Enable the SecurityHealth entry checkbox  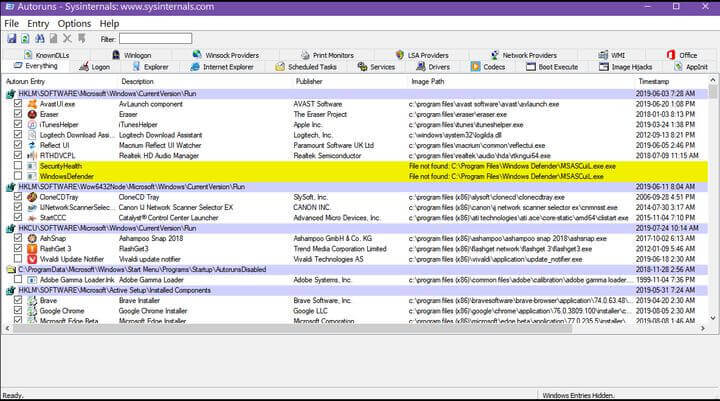[18, 165]
